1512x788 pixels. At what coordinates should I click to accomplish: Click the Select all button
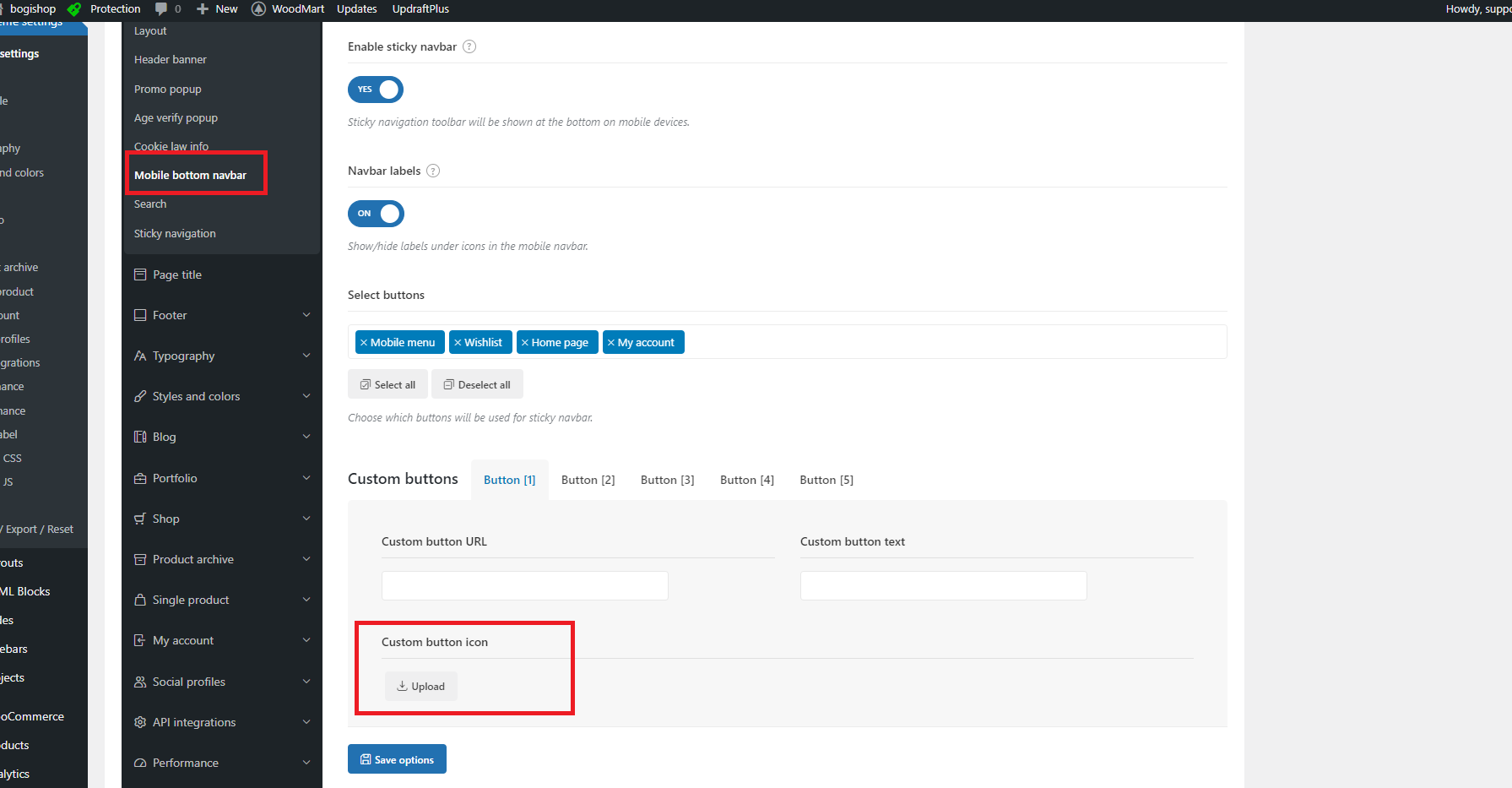pos(387,384)
